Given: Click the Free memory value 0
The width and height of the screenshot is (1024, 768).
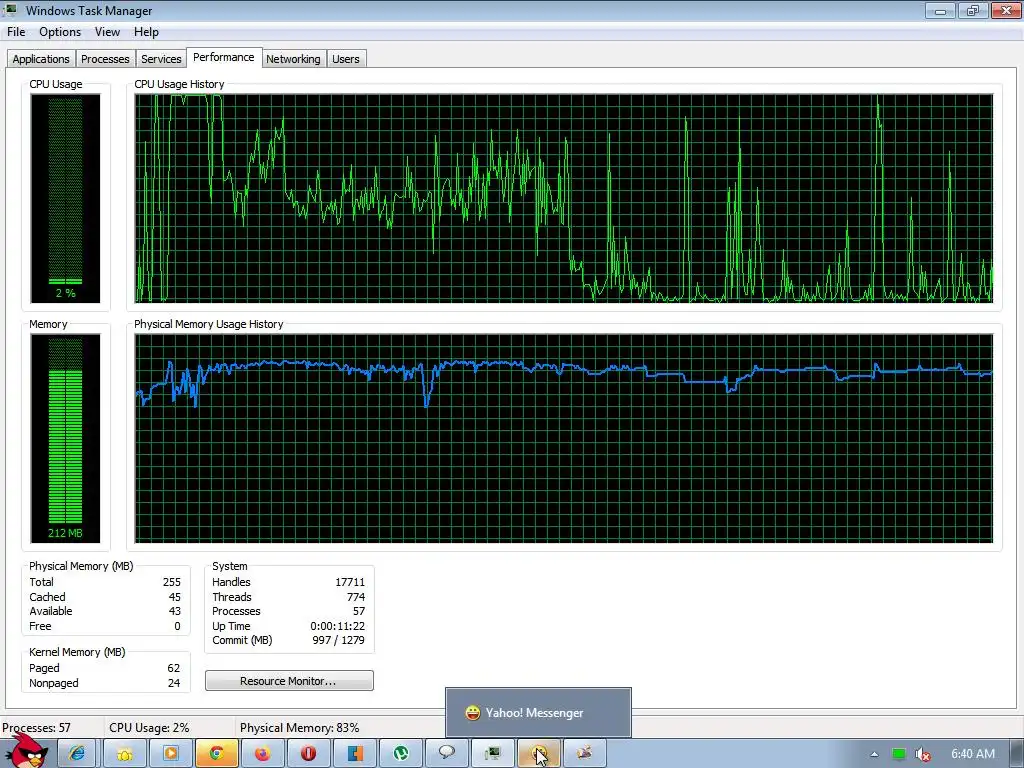Looking at the screenshot, I should coord(178,626).
